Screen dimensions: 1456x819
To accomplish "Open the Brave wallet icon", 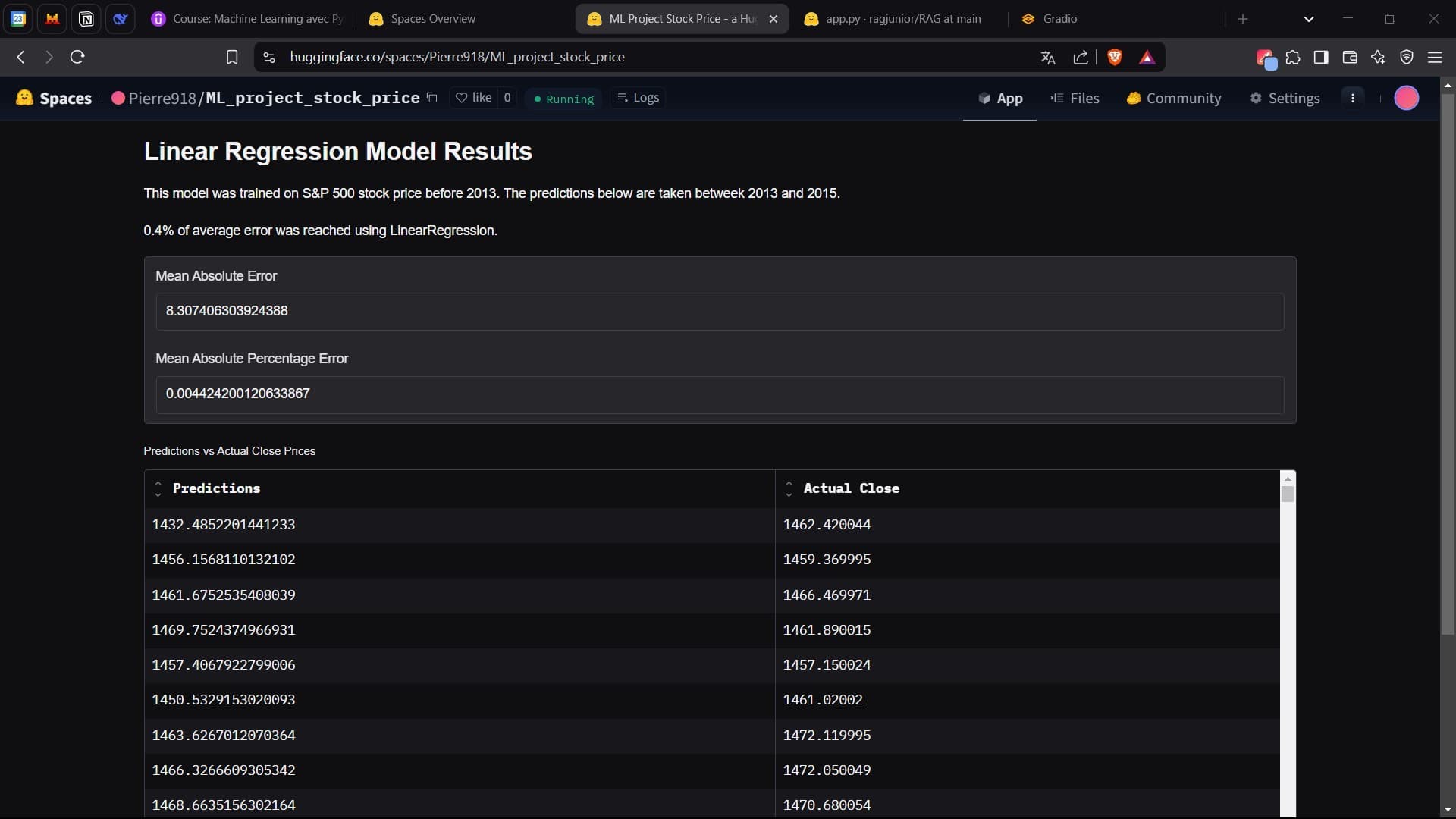I will tap(1350, 57).
